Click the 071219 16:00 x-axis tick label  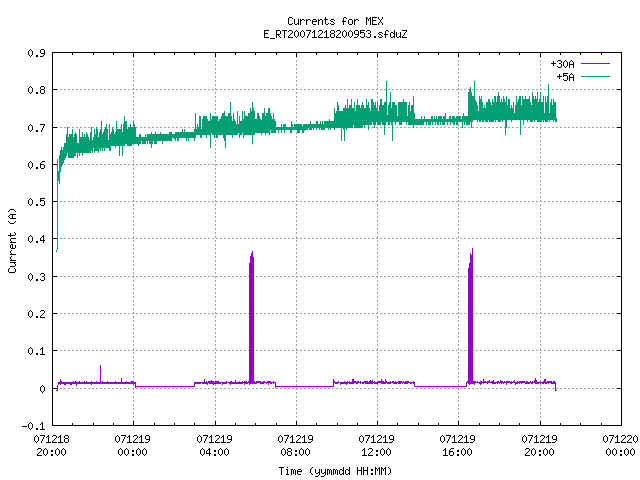[x=457, y=446]
